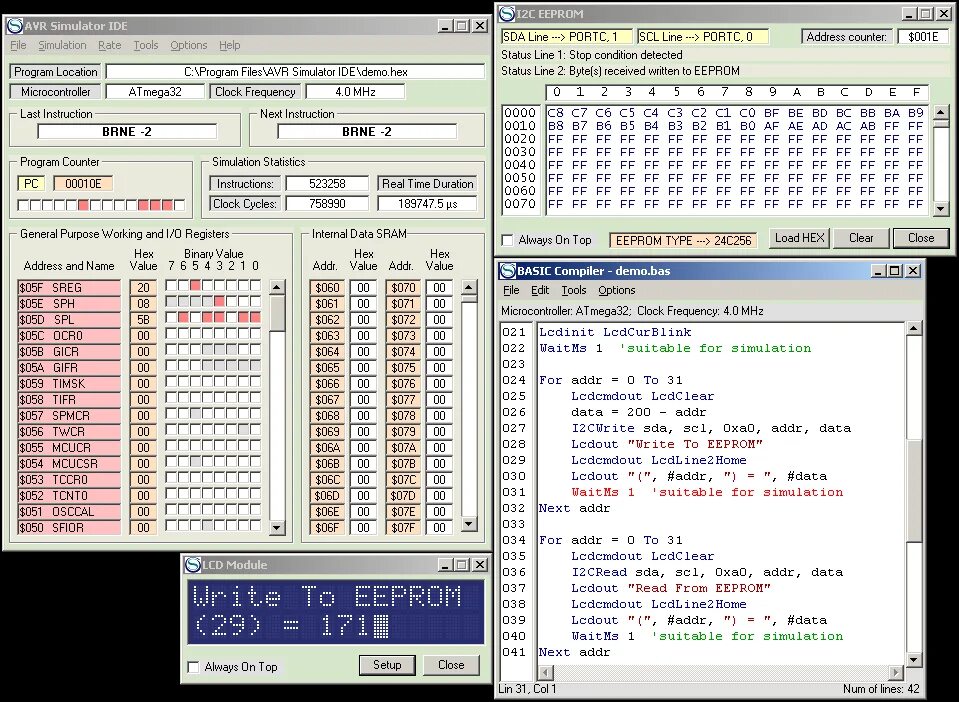Click the hex value field for SPL register

tap(143, 319)
